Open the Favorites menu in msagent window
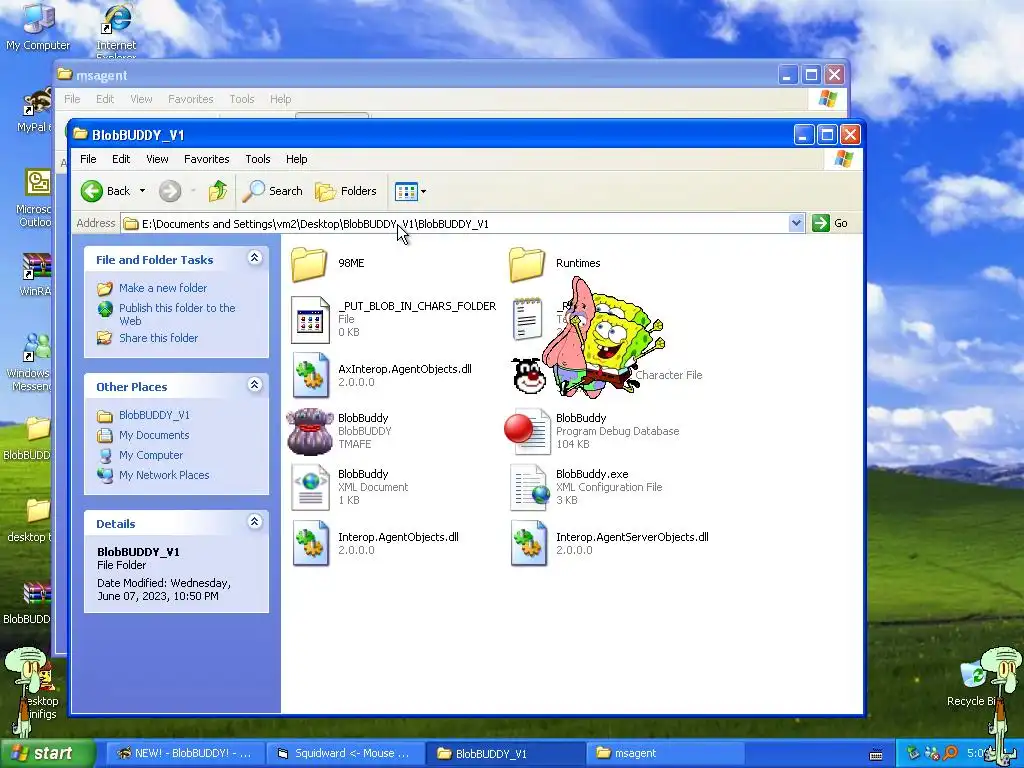The height and width of the screenshot is (768, 1024). coord(191,99)
